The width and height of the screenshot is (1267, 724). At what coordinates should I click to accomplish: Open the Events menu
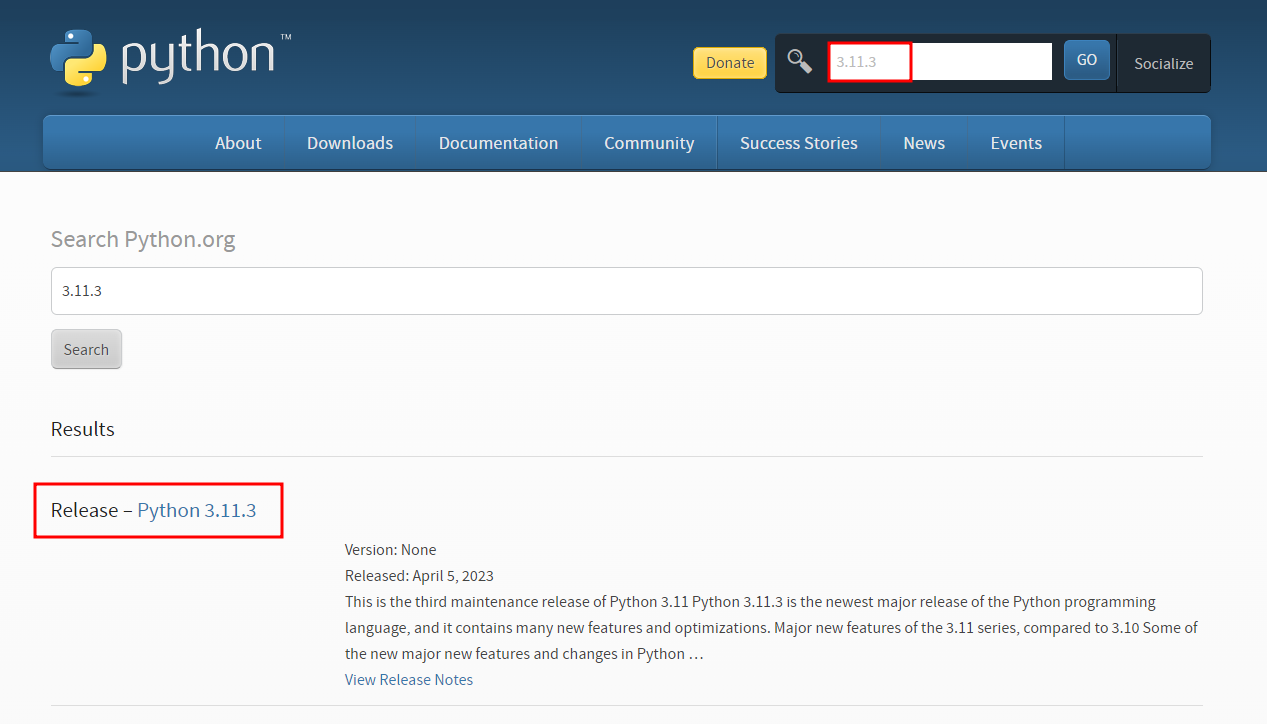[1016, 143]
